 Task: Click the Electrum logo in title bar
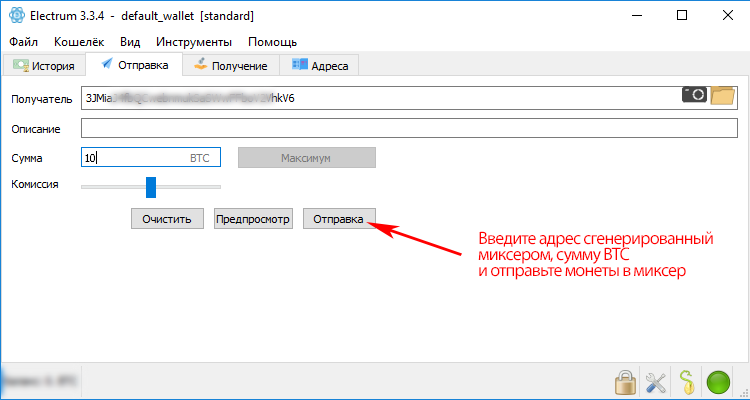[x=17, y=16]
